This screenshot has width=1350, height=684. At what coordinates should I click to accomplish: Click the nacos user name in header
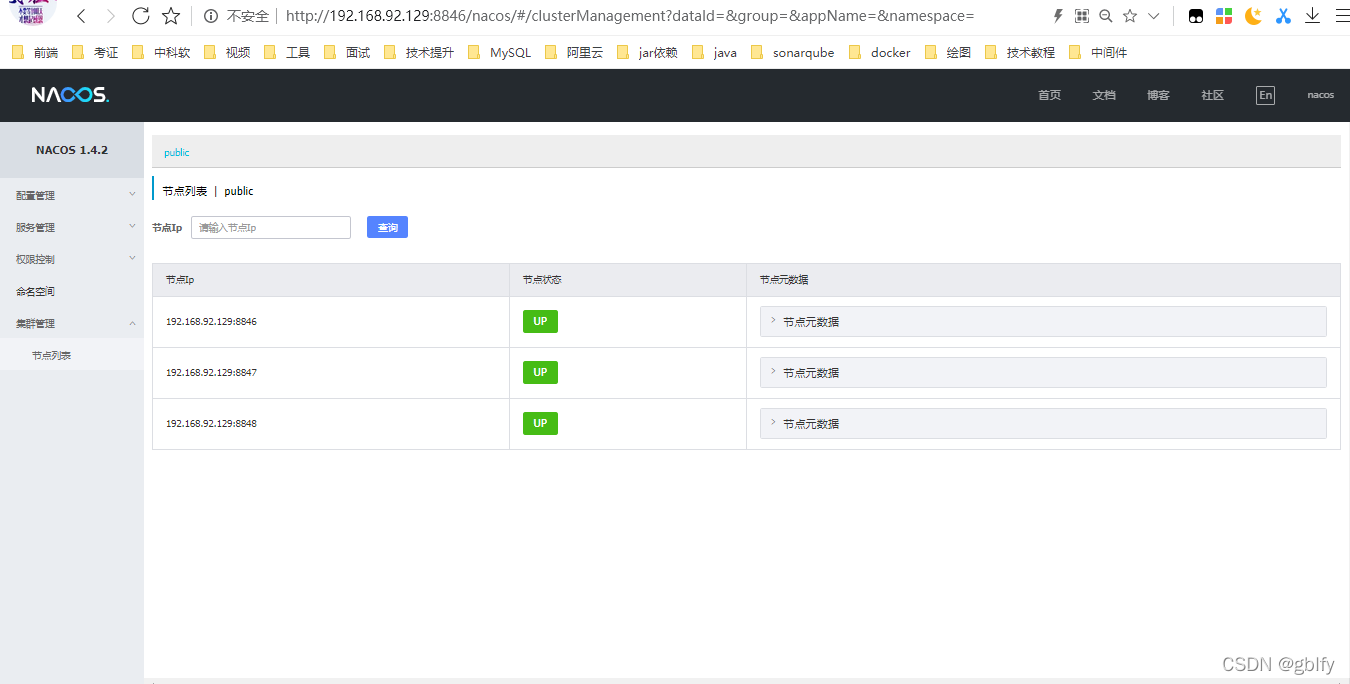pyautogui.click(x=1320, y=95)
